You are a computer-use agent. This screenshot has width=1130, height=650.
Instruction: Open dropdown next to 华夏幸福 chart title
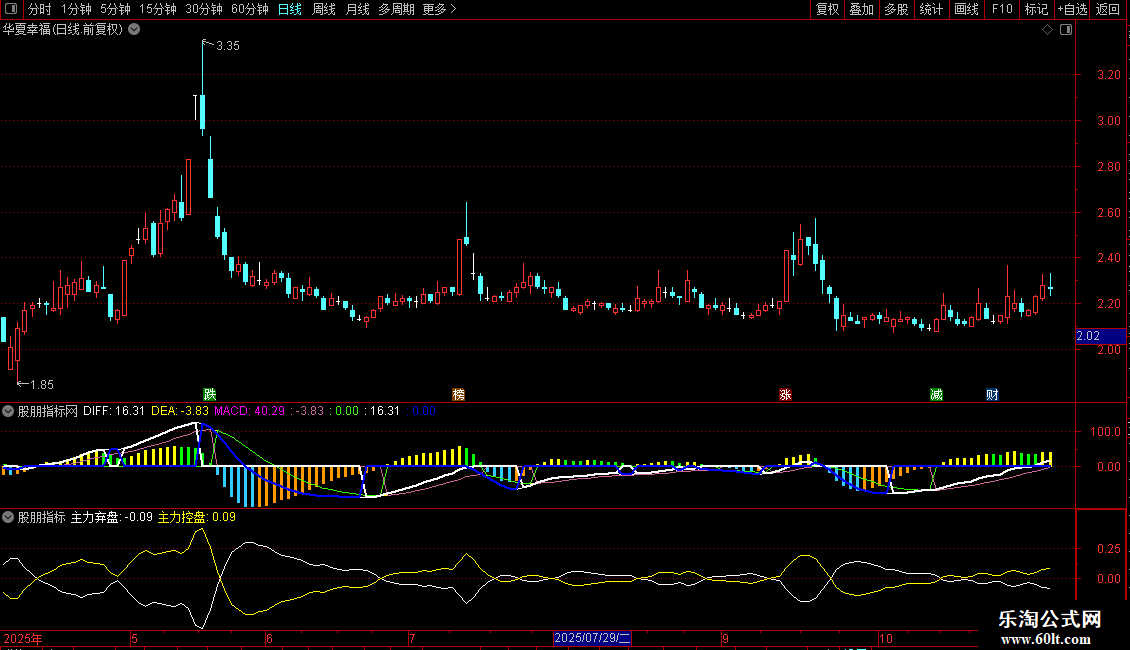135,29
